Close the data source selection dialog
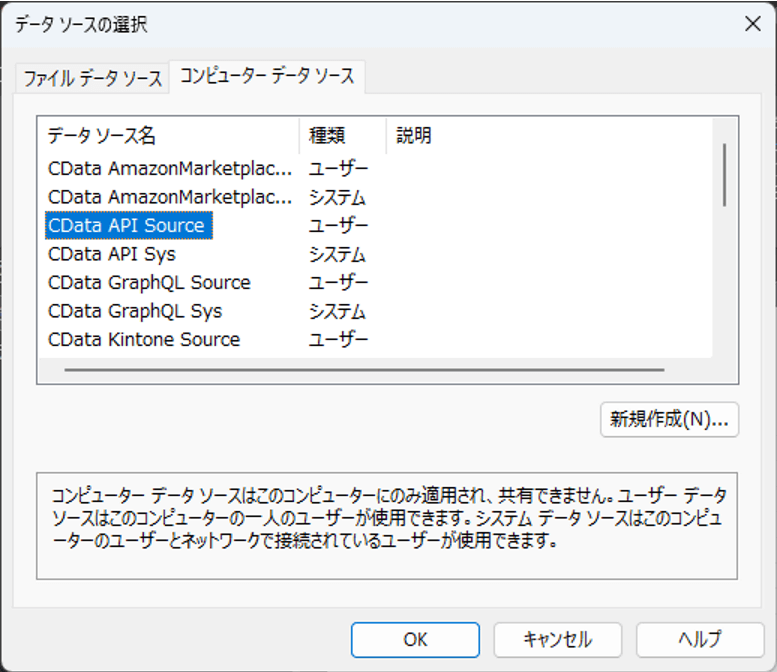The height and width of the screenshot is (672, 777). point(750,24)
